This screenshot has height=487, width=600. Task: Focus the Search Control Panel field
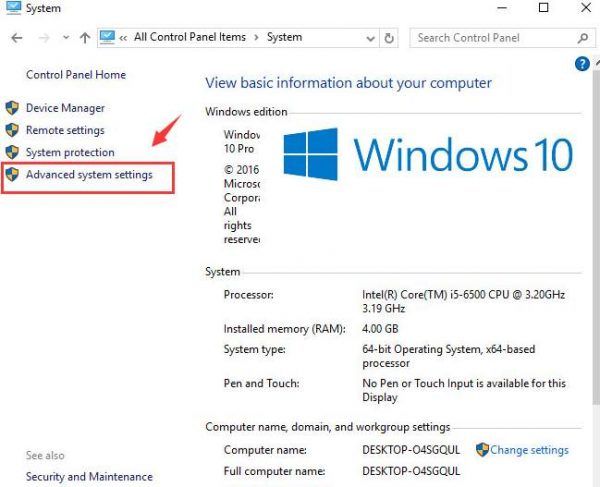click(x=490, y=38)
